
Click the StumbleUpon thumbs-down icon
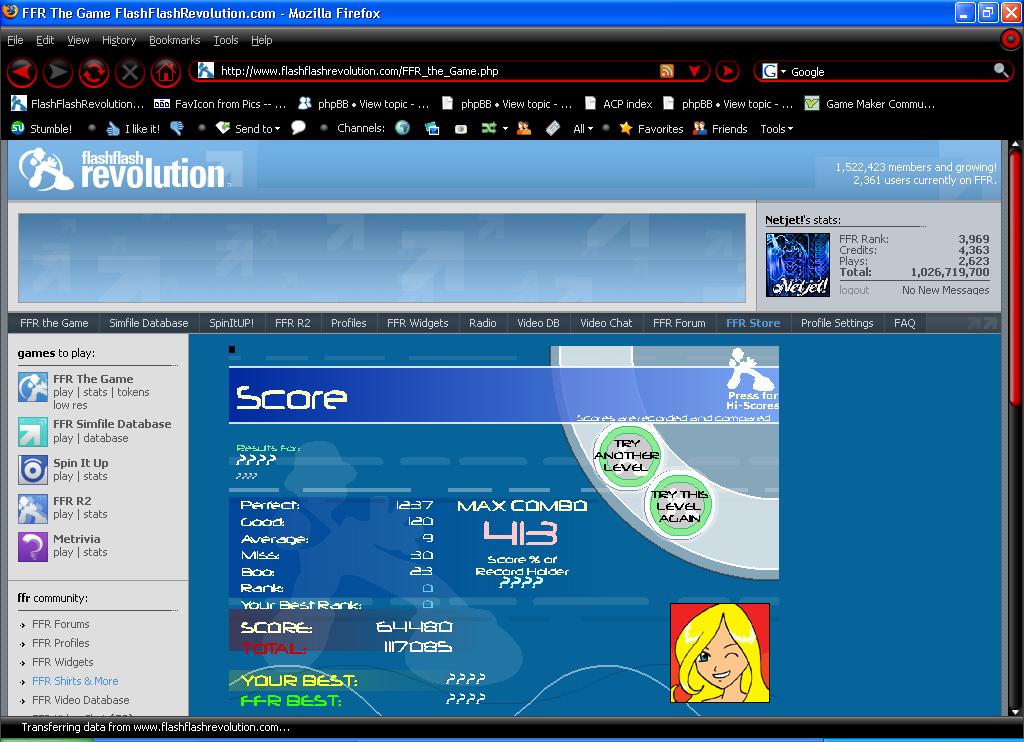[176, 128]
